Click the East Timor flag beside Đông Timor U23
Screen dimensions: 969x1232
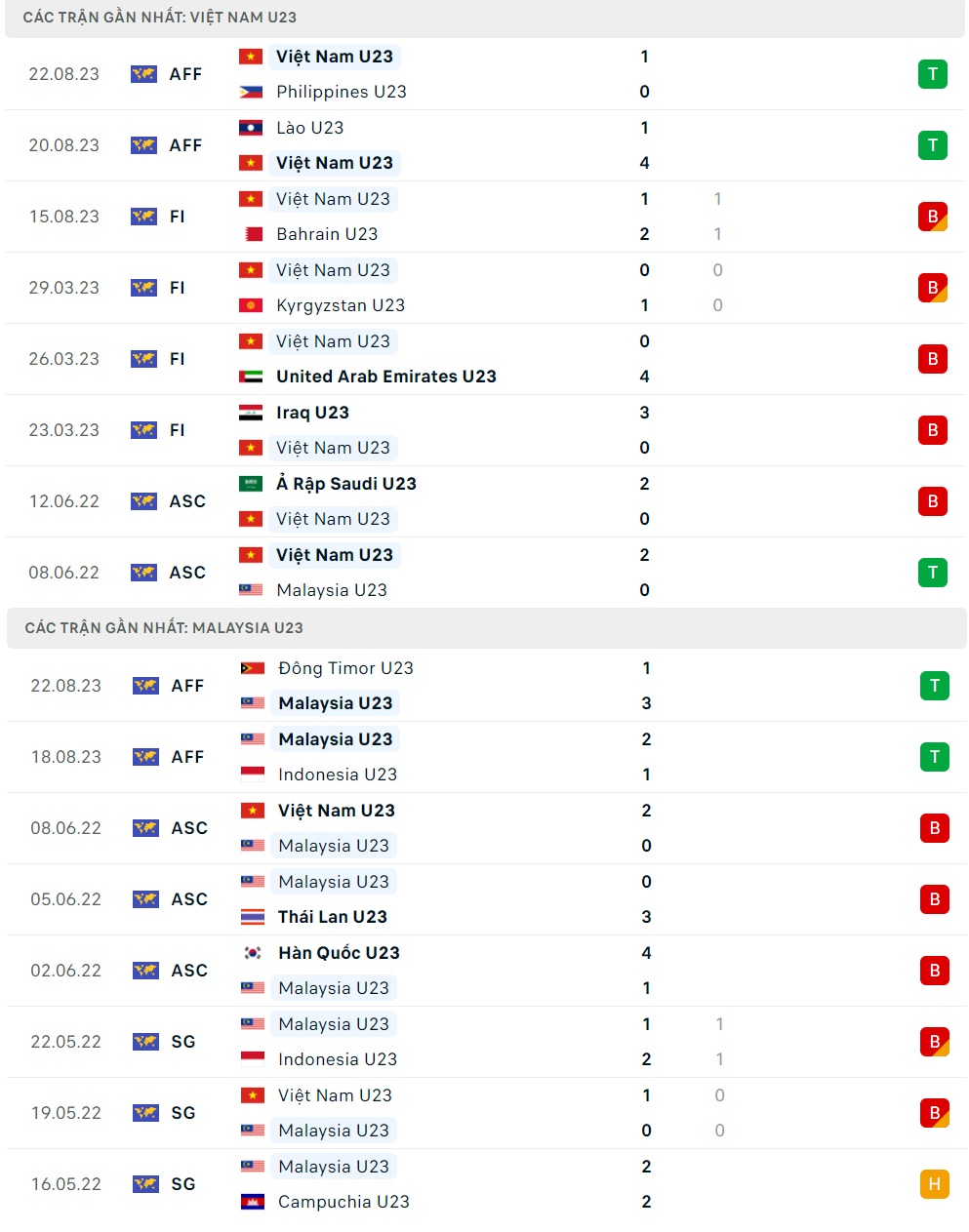tap(251, 668)
